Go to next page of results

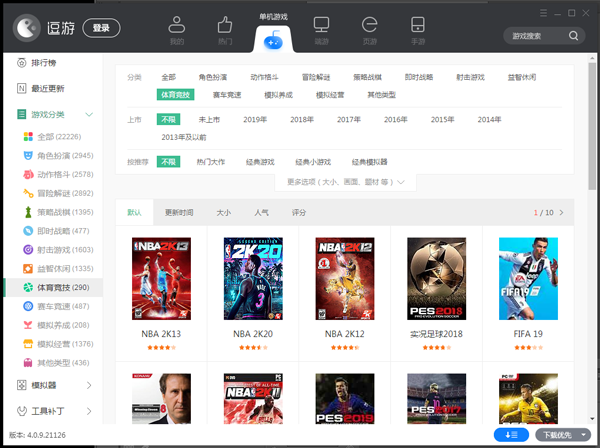tap(561, 212)
